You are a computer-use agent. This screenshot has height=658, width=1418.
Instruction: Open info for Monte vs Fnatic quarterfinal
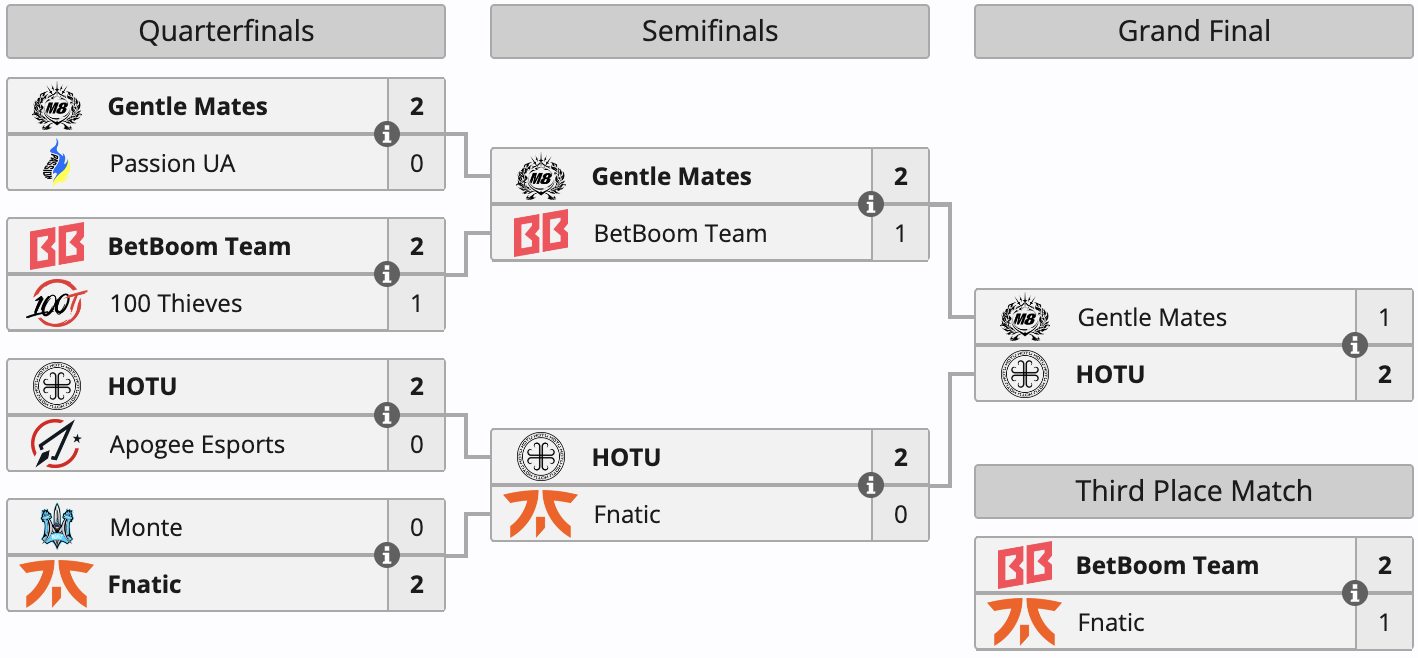pos(387,555)
